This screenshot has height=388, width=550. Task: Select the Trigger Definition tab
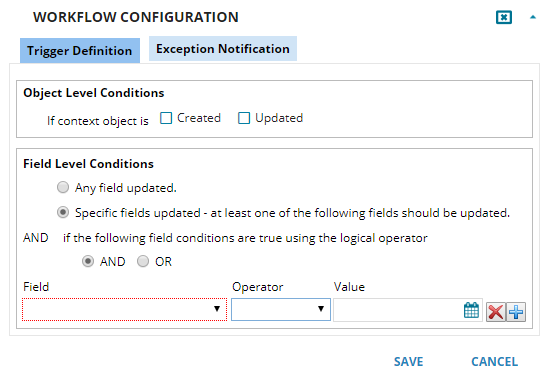[80, 51]
